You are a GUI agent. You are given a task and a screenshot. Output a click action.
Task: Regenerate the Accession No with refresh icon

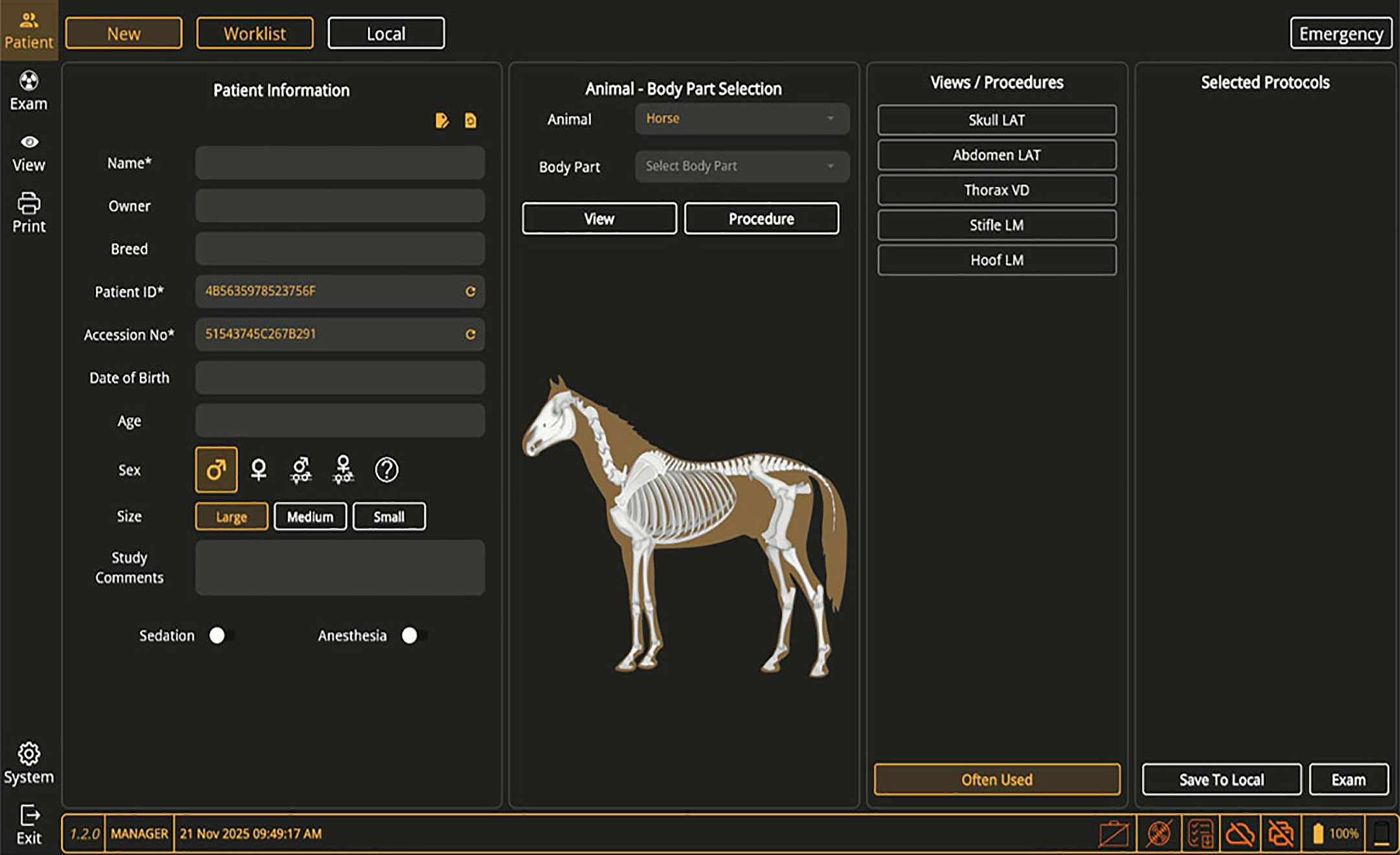[x=470, y=334]
